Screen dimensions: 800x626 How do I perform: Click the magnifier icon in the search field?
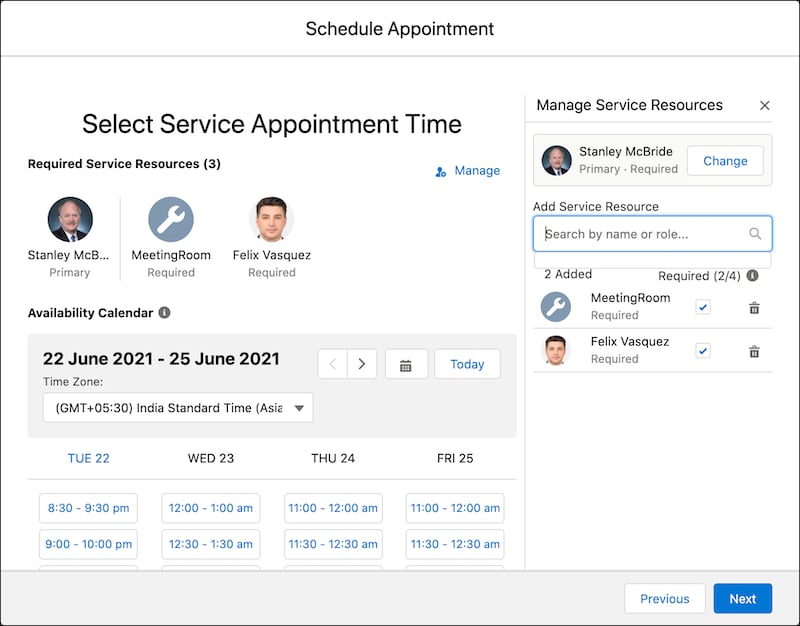755,234
